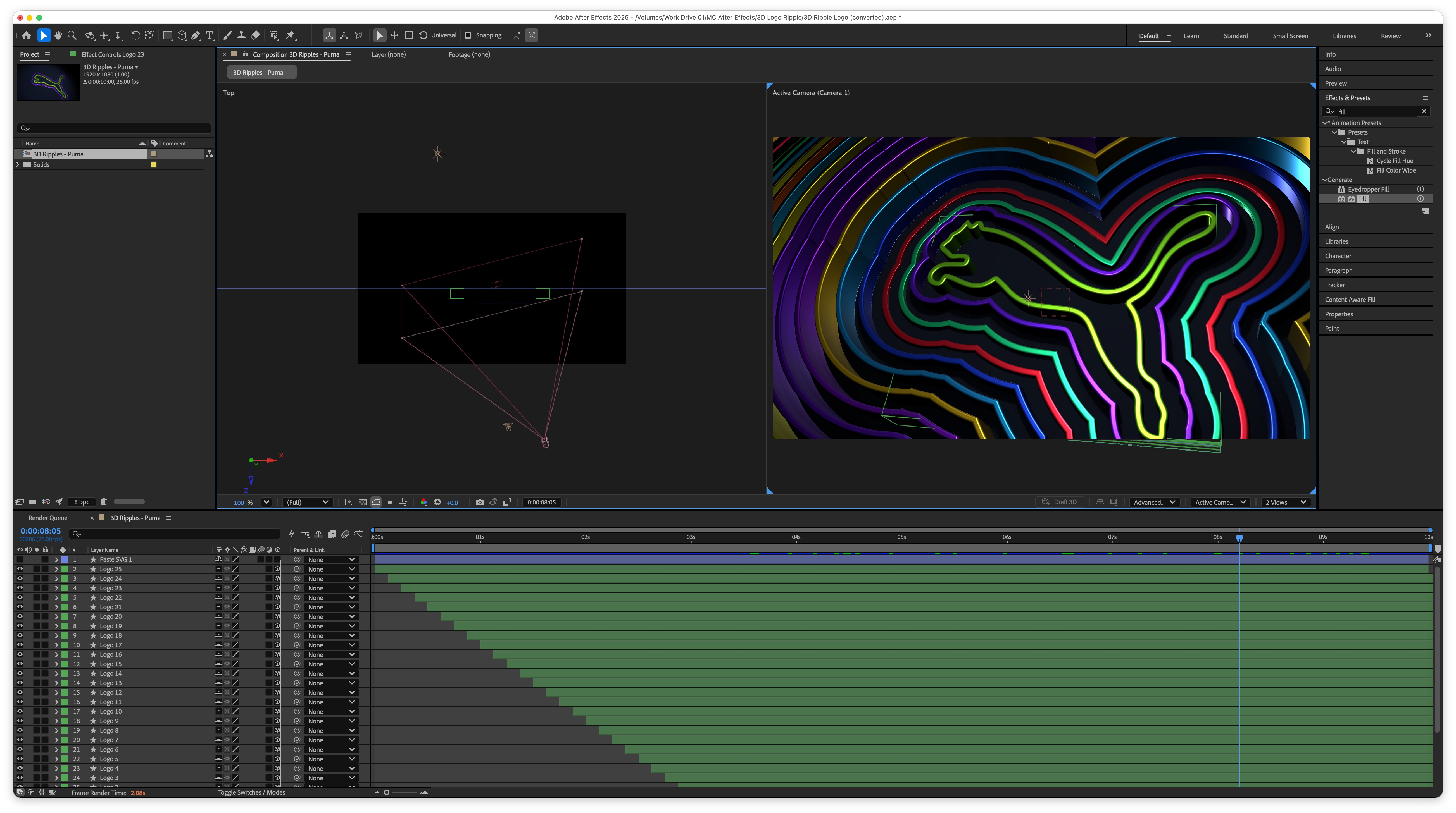Expand the Paste SVG 1 layer
This screenshot has height=813, width=1456.
click(x=56, y=560)
